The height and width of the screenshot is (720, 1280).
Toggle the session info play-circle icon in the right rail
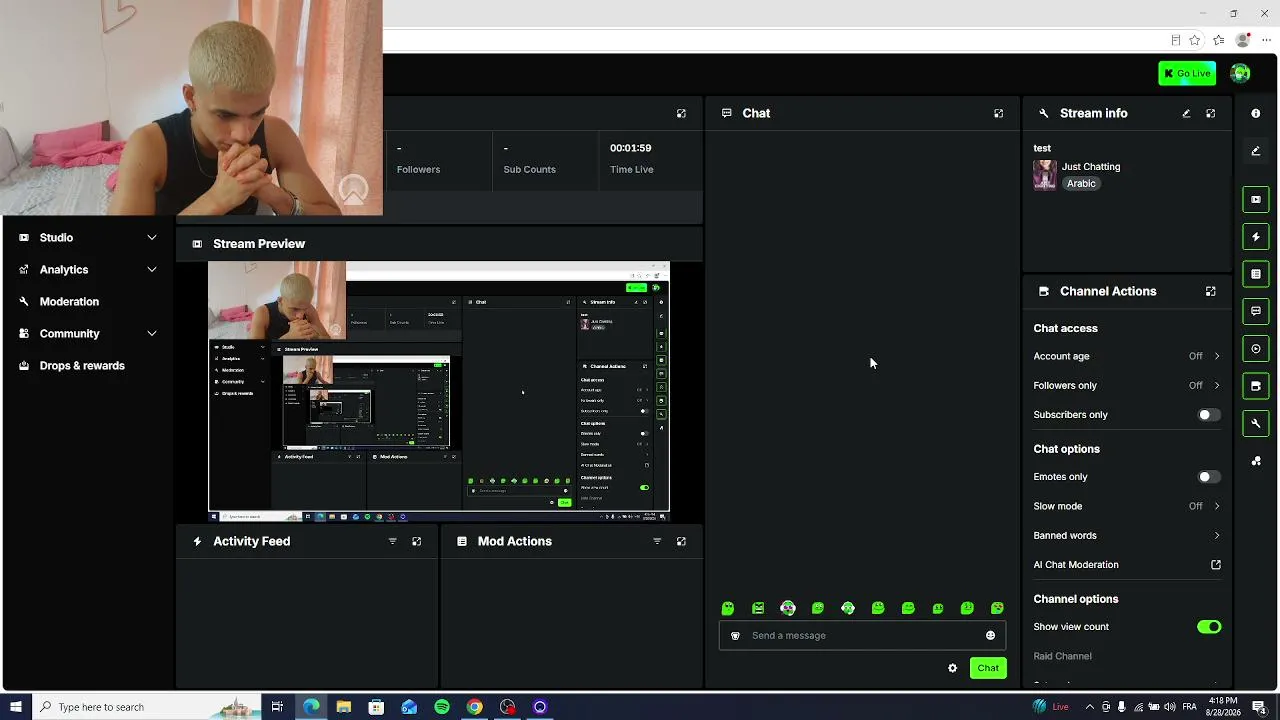coord(1256,349)
